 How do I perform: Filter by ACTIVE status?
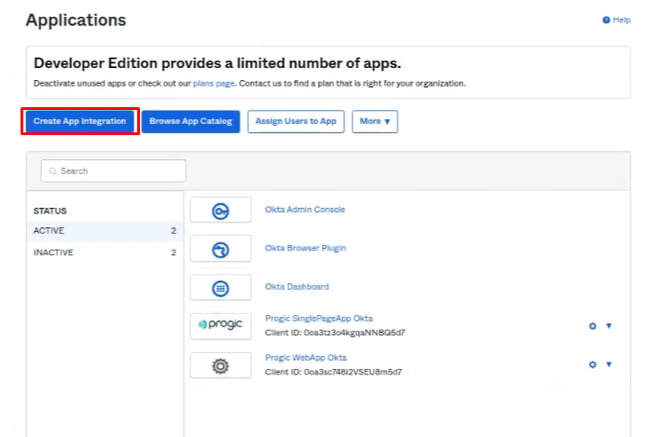(x=105, y=231)
